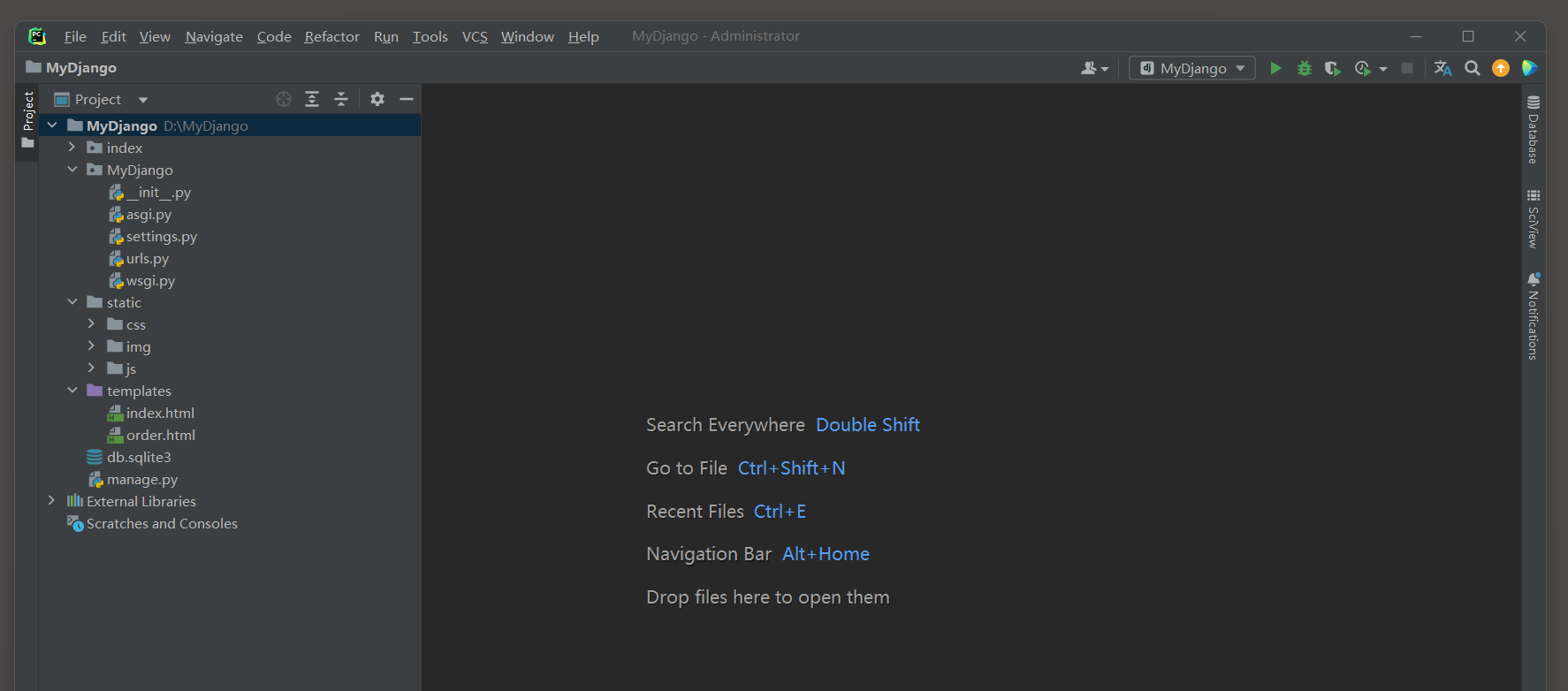Expand the css folder
The height and width of the screenshot is (691, 1568).
click(x=91, y=324)
